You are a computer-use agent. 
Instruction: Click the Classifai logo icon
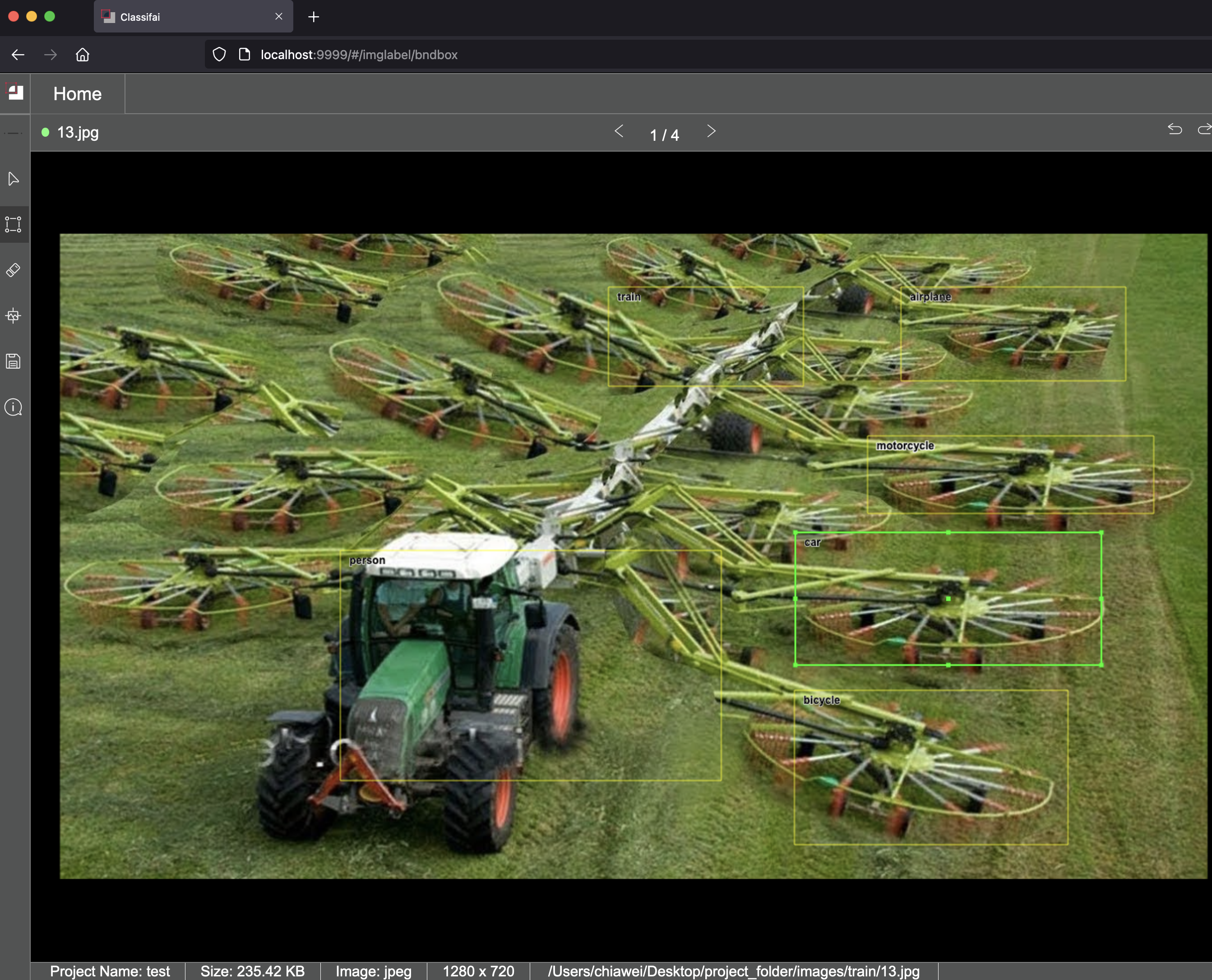pos(15,92)
